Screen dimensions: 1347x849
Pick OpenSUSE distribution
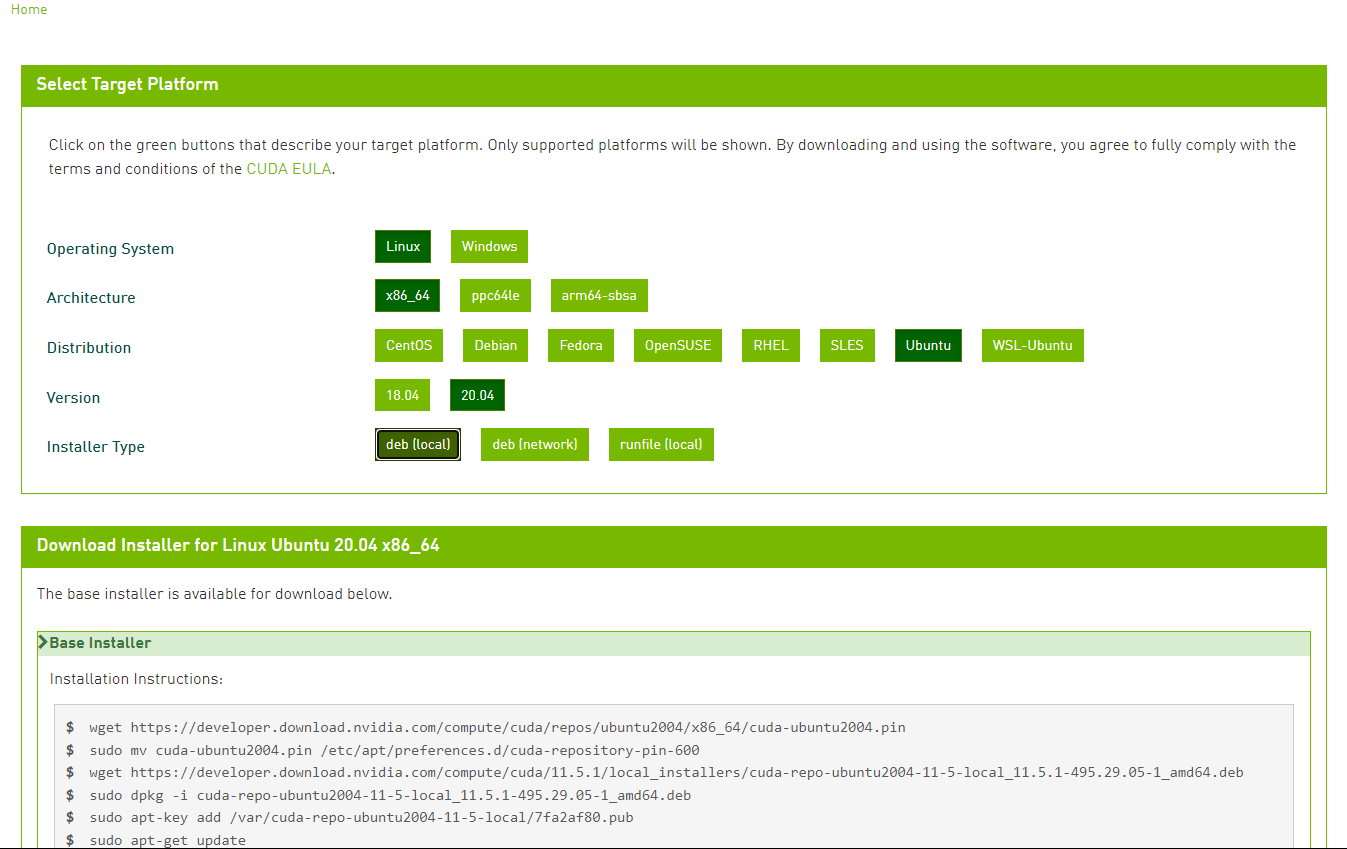point(677,345)
